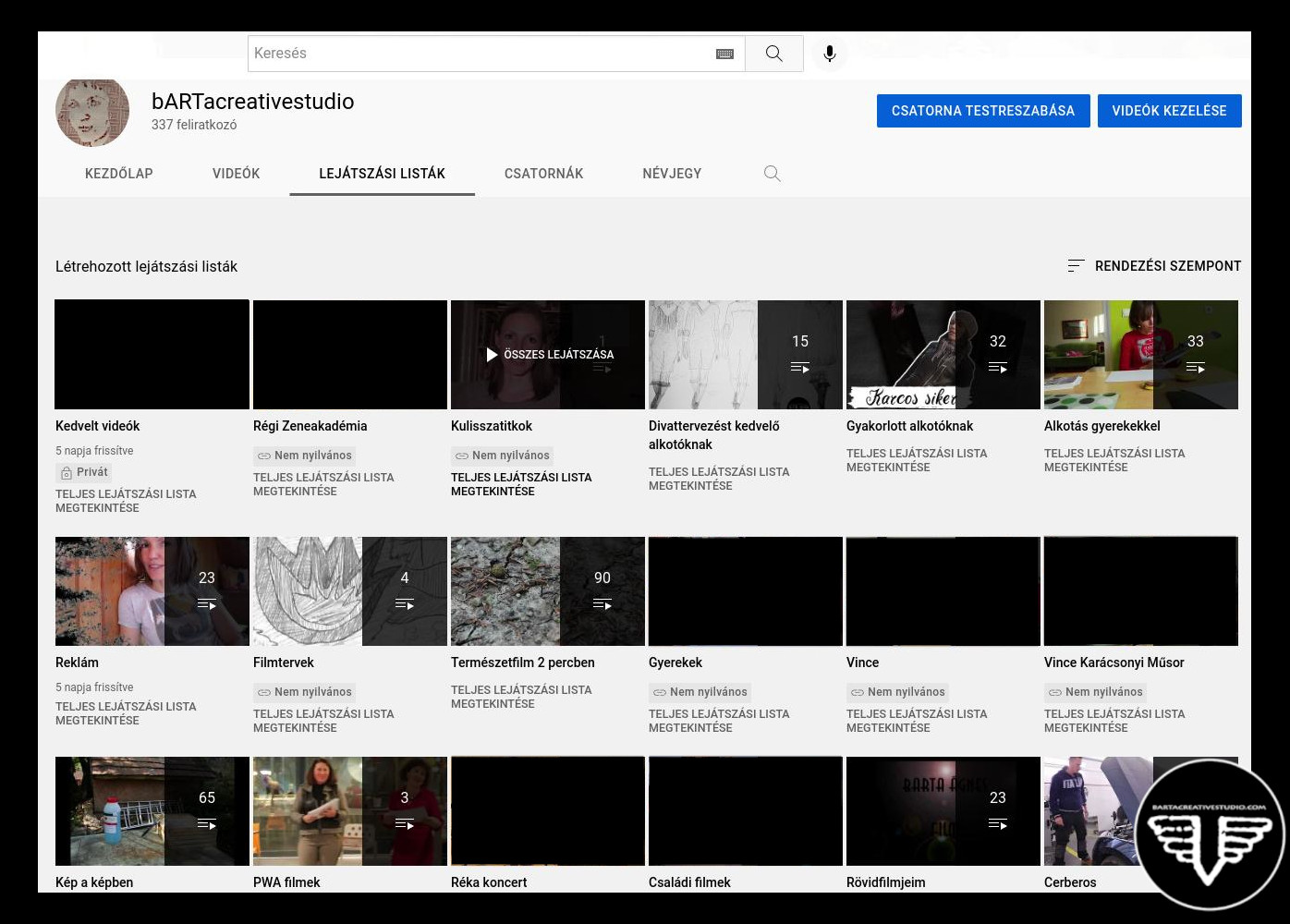Click the playlist icon on Kép a képben
The width and height of the screenshot is (1290, 924).
(x=207, y=824)
